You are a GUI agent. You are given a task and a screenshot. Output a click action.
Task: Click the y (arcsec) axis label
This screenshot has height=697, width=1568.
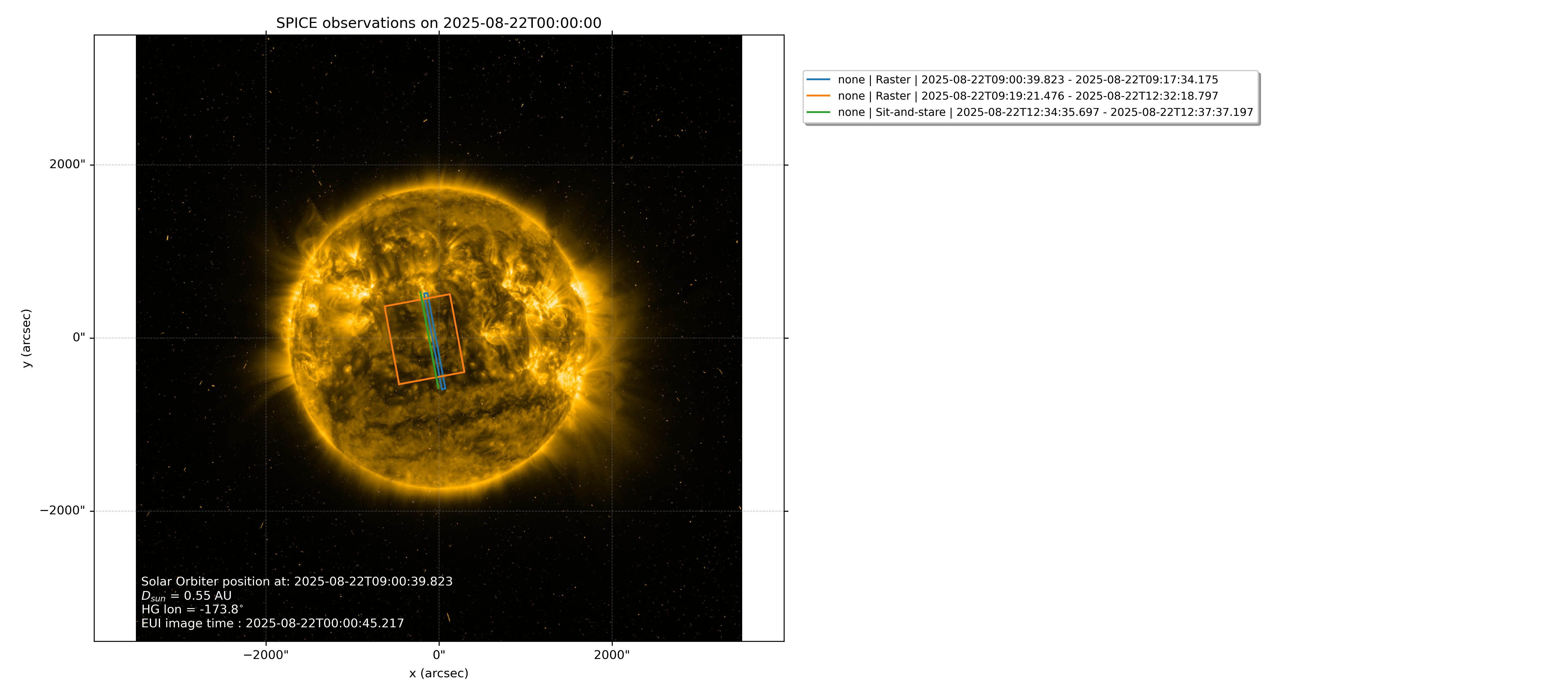(x=26, y=338)
